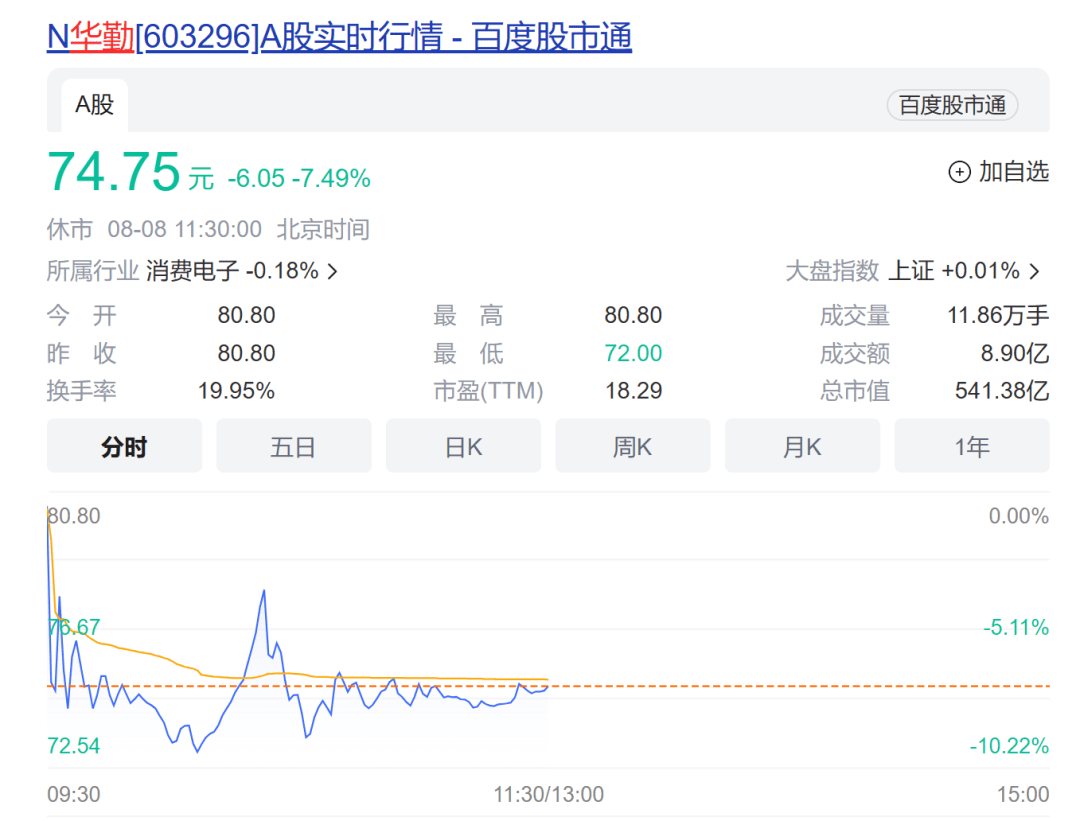Switch to the 分时 chart view
The image size is (1080, 821).
(124, 446)
